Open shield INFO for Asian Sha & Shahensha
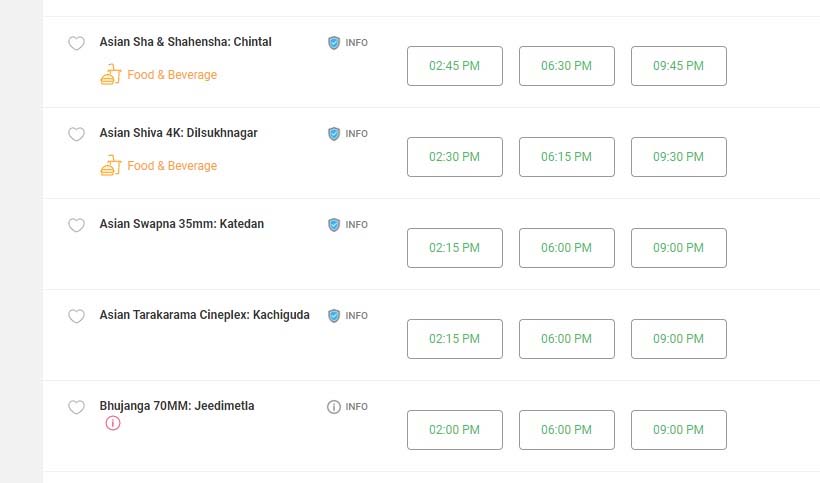Viewport: 820px width, 483px height. click(348, 42)
